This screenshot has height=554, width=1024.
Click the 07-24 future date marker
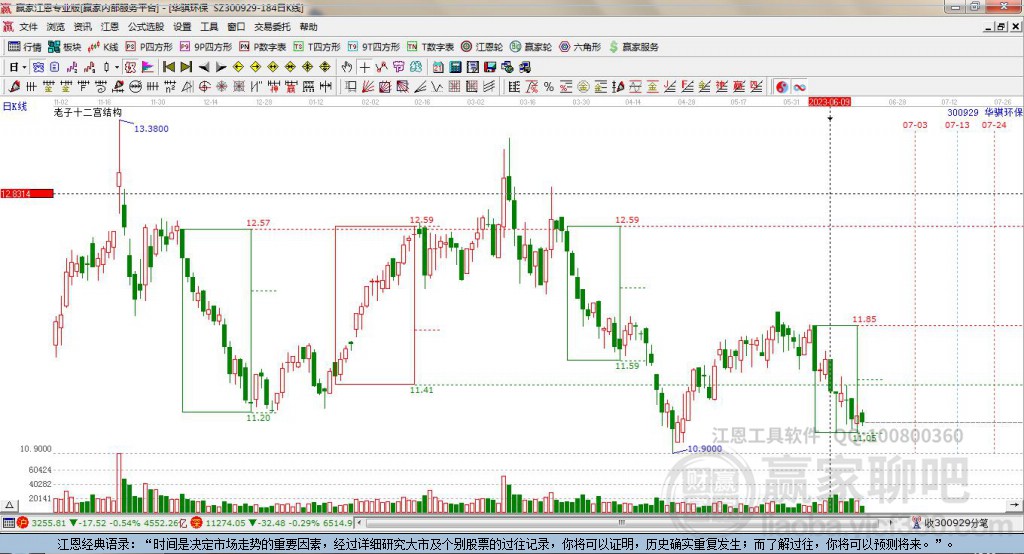(994, 125)
